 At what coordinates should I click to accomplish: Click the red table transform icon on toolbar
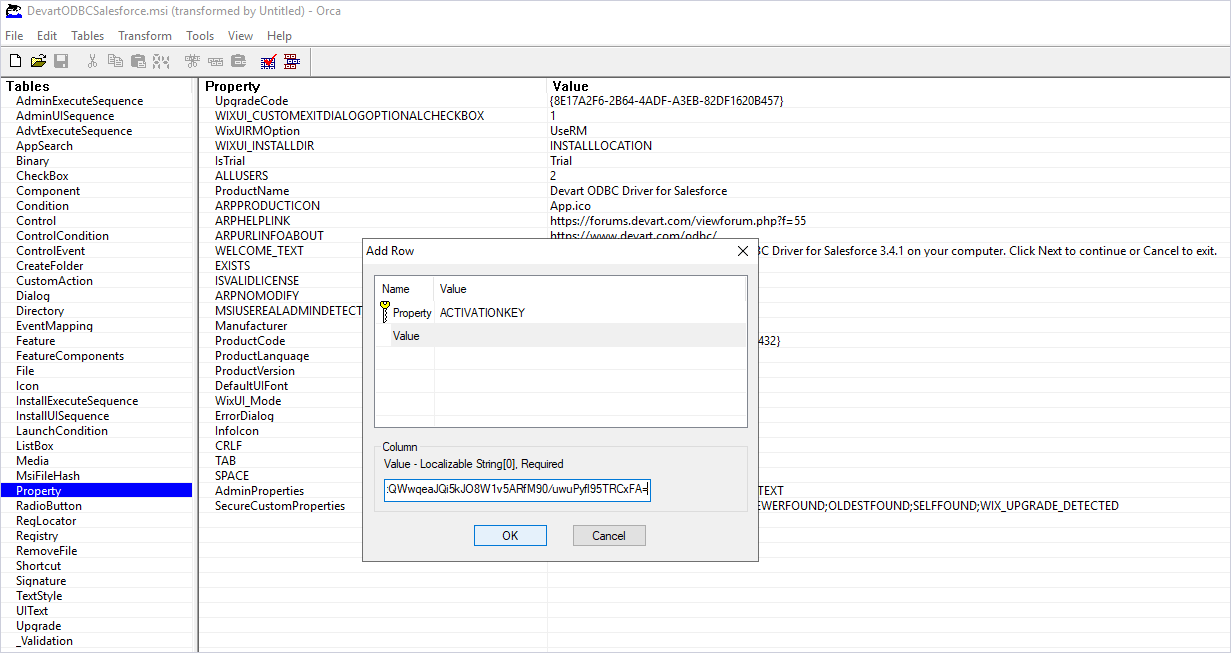pyautogui.click(x=291, y=60)
